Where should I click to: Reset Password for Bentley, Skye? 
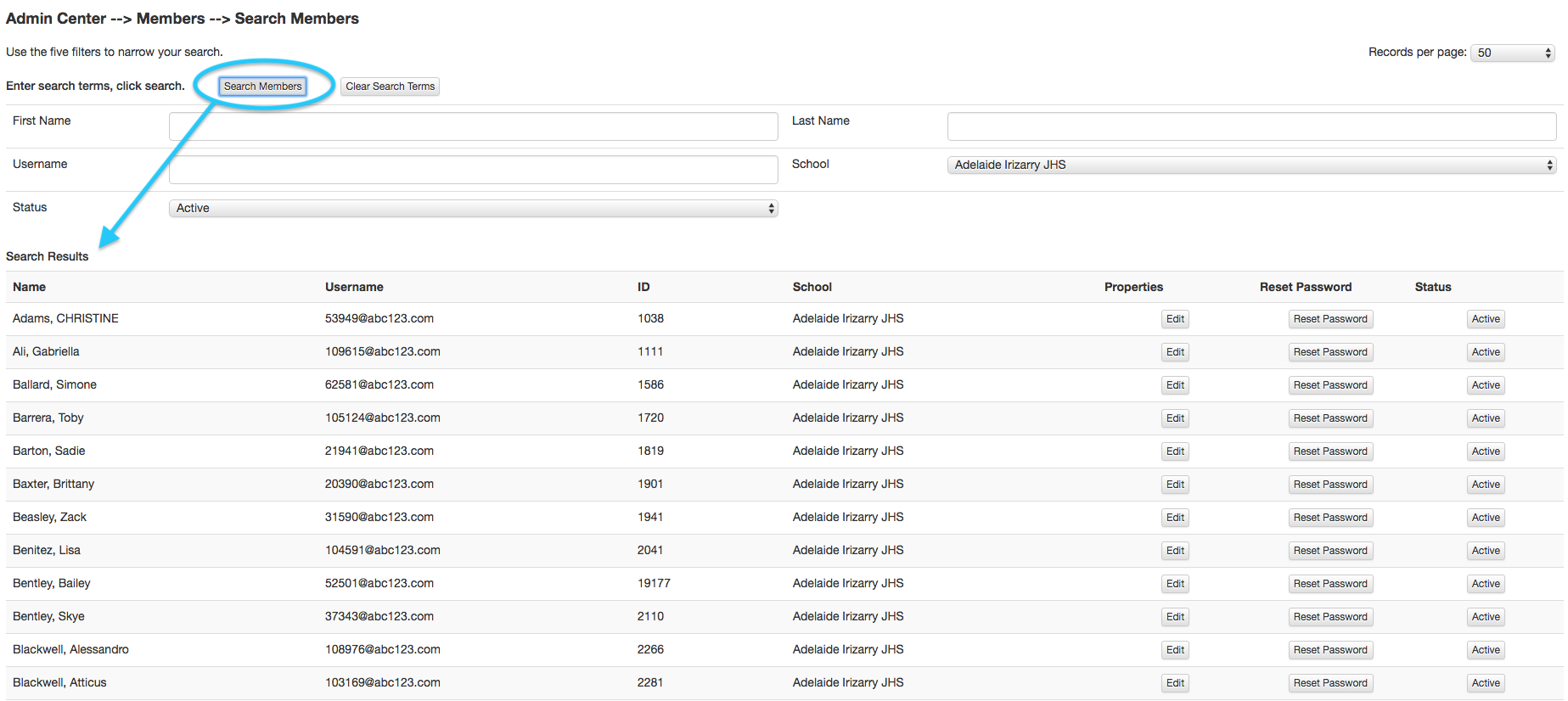[1330, 617]
